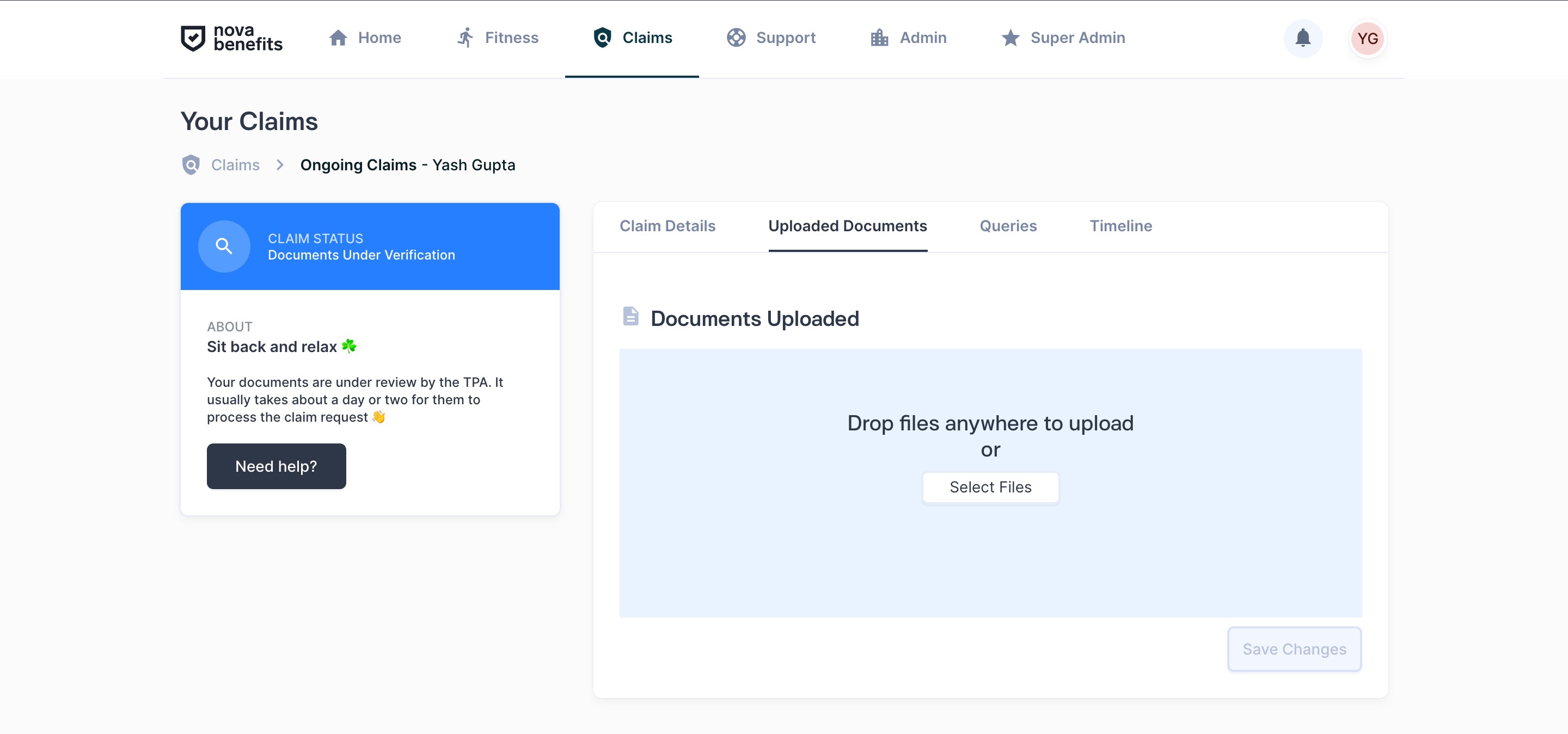Click the Documents Uploaded heading
The image size is (1568, 734).
pyautogui.click(x=755, y=319)
